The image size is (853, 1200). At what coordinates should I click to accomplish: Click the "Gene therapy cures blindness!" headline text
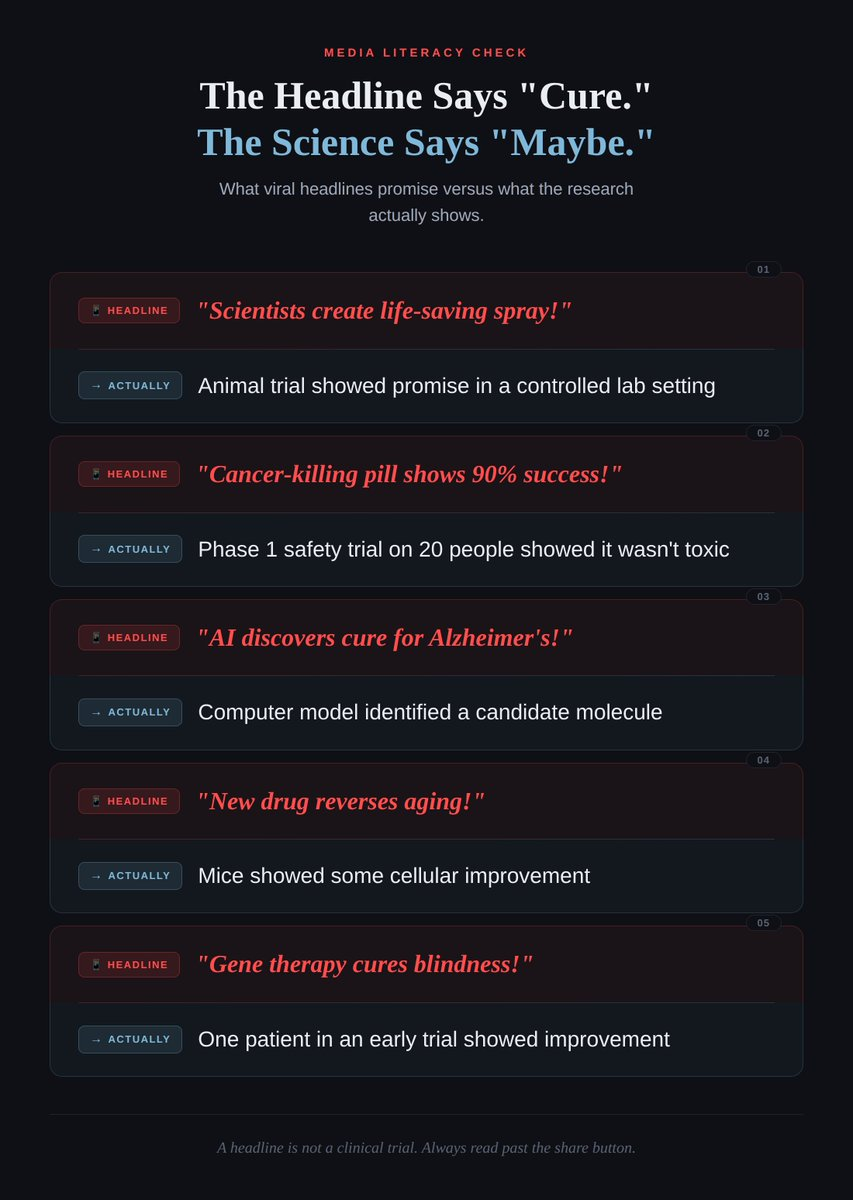click(365, 965)
